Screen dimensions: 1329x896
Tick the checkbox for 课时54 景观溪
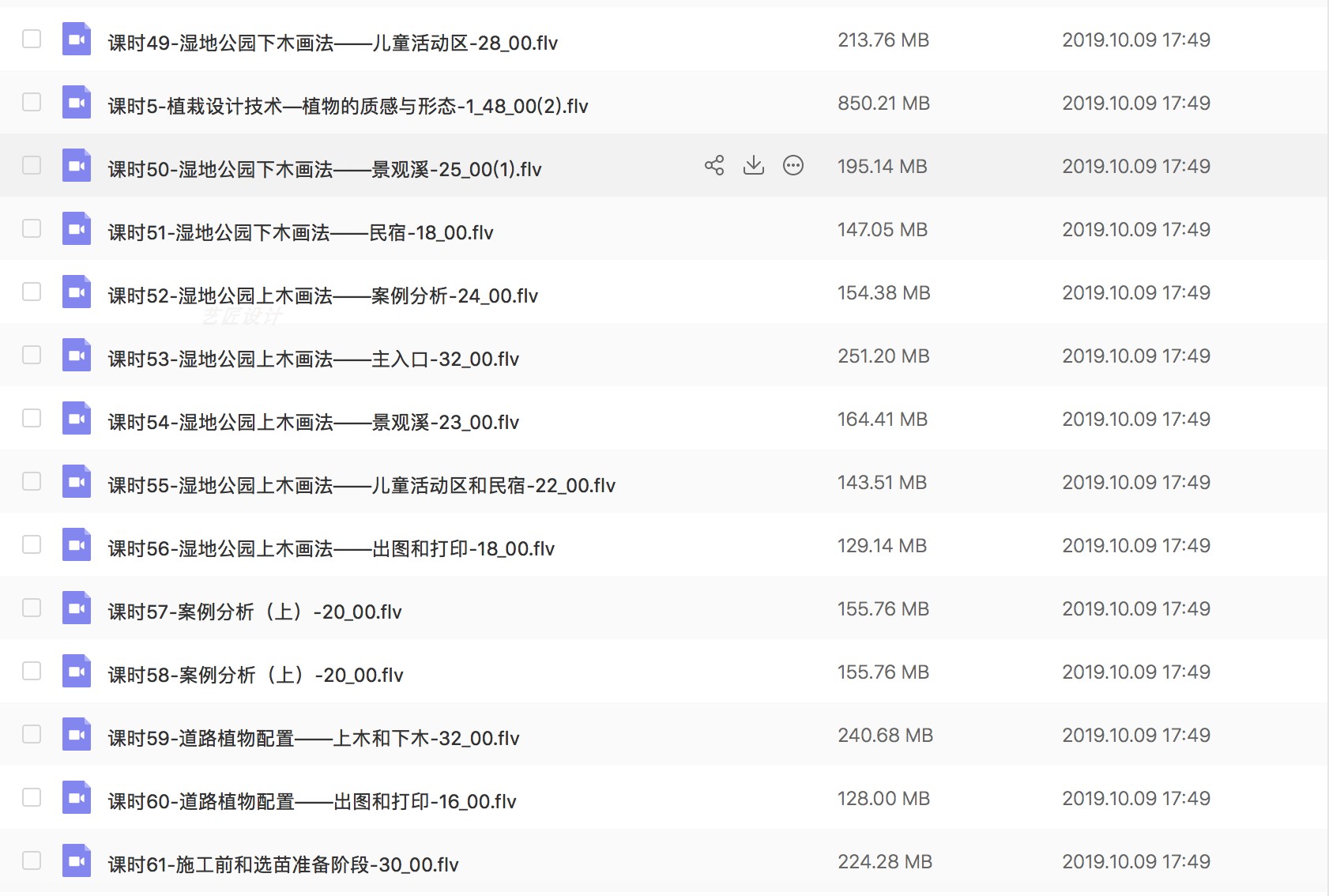[32, 418]
